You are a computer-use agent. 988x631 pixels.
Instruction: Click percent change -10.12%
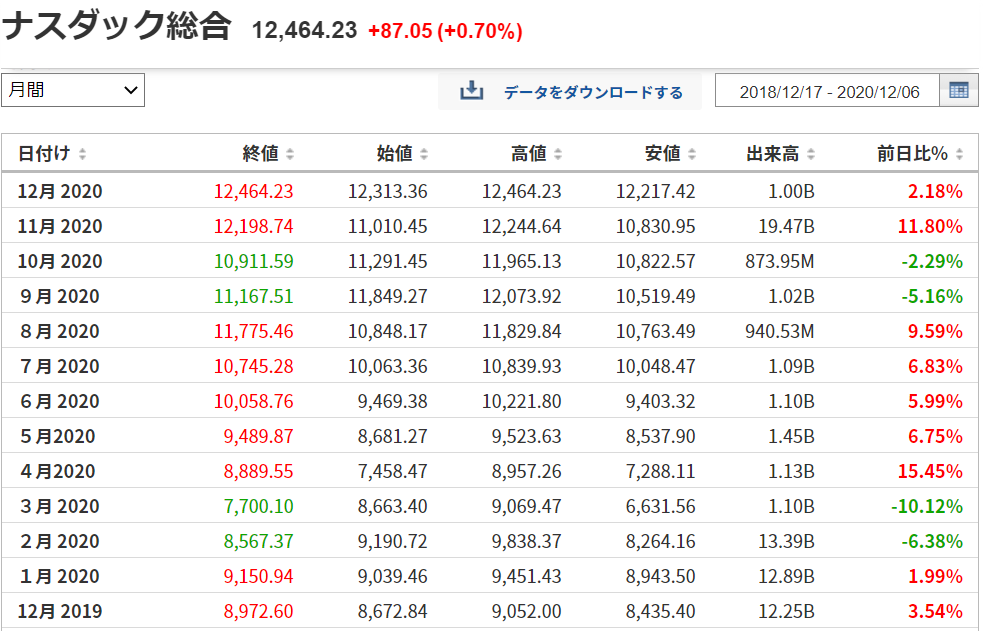[927, 506]
